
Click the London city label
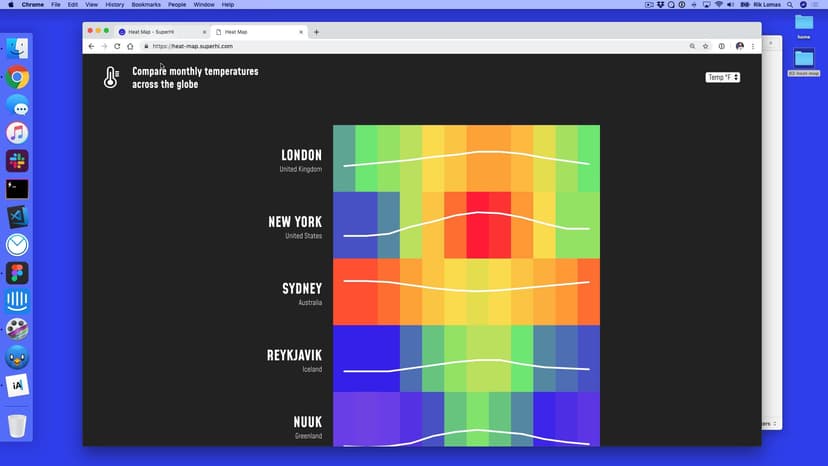301,155
